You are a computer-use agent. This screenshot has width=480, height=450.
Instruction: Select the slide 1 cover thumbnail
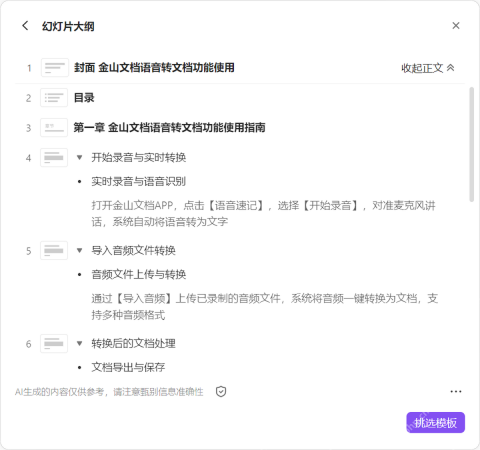point(55,68)
